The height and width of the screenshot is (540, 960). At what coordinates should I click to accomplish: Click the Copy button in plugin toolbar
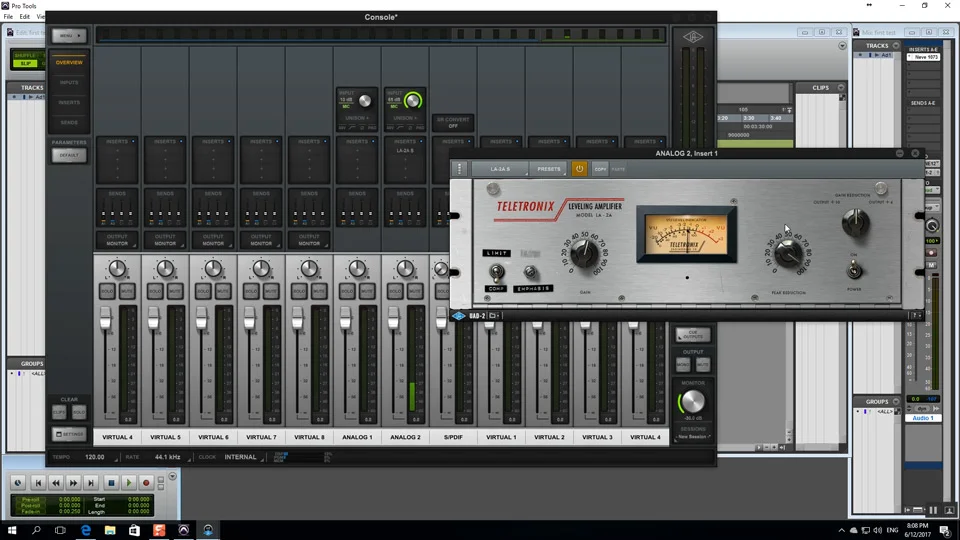(600, 169)
